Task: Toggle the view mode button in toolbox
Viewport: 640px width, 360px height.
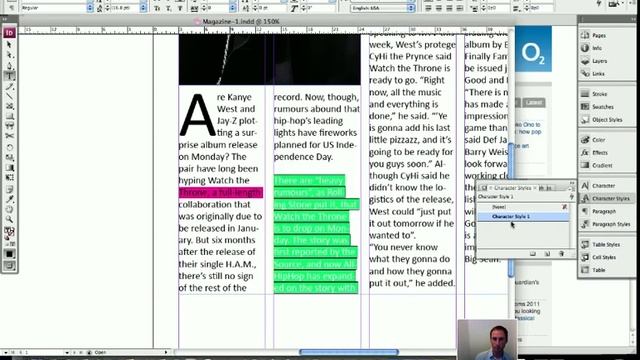Action: 9,266
